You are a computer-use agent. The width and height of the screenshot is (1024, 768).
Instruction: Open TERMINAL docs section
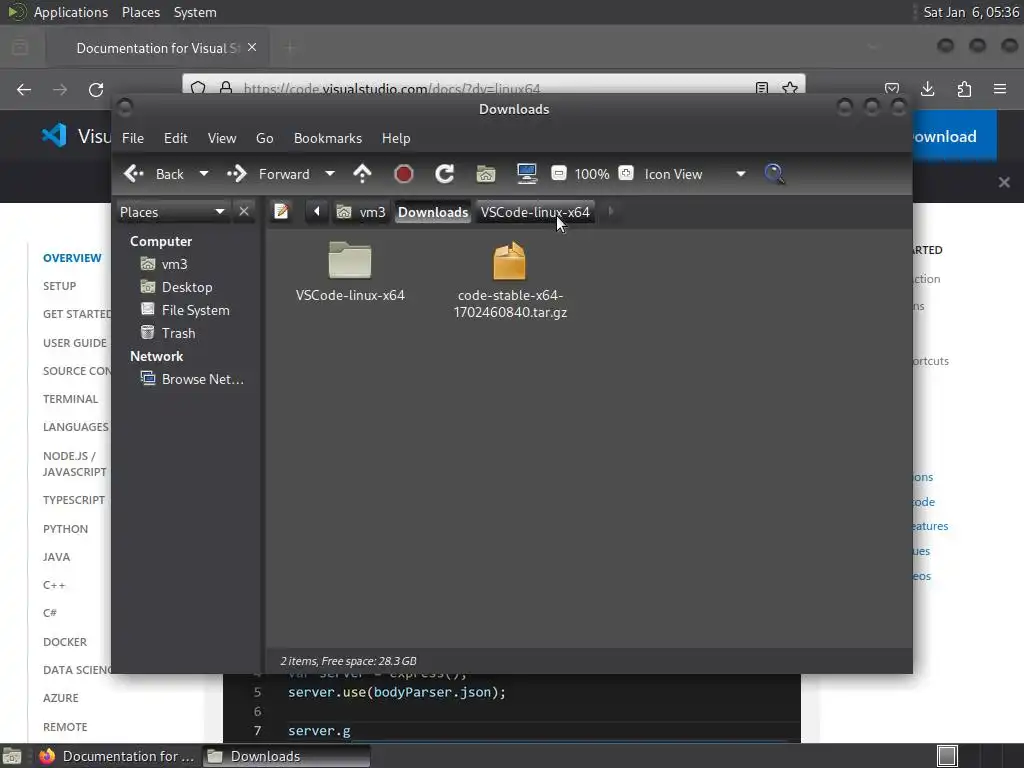pos(71,399)
